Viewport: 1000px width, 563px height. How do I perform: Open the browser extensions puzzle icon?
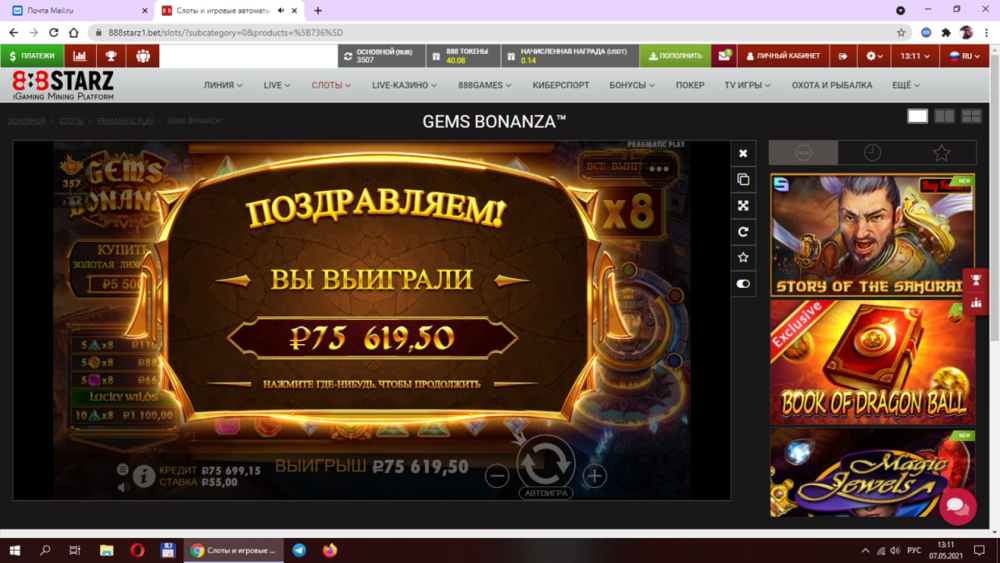pyautogui.click(x=946, y=33)
